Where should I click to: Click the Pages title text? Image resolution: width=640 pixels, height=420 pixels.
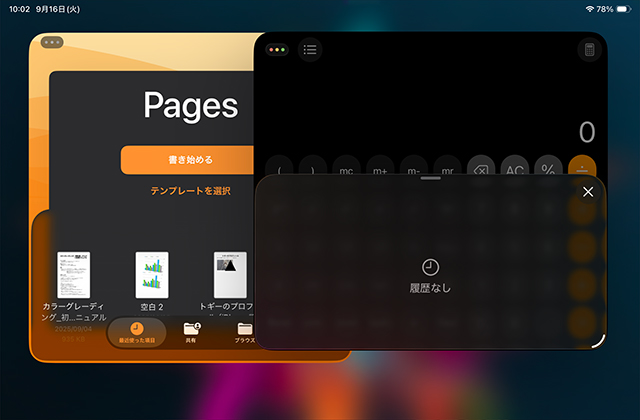[x=191, y=105]
